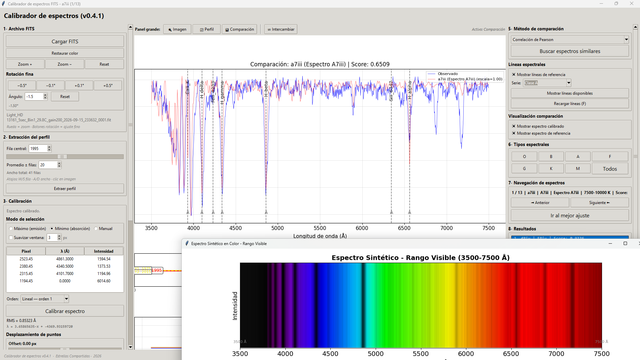640x360 pixels.
Task: Click the Pixel column header
Action: [26, 251]
